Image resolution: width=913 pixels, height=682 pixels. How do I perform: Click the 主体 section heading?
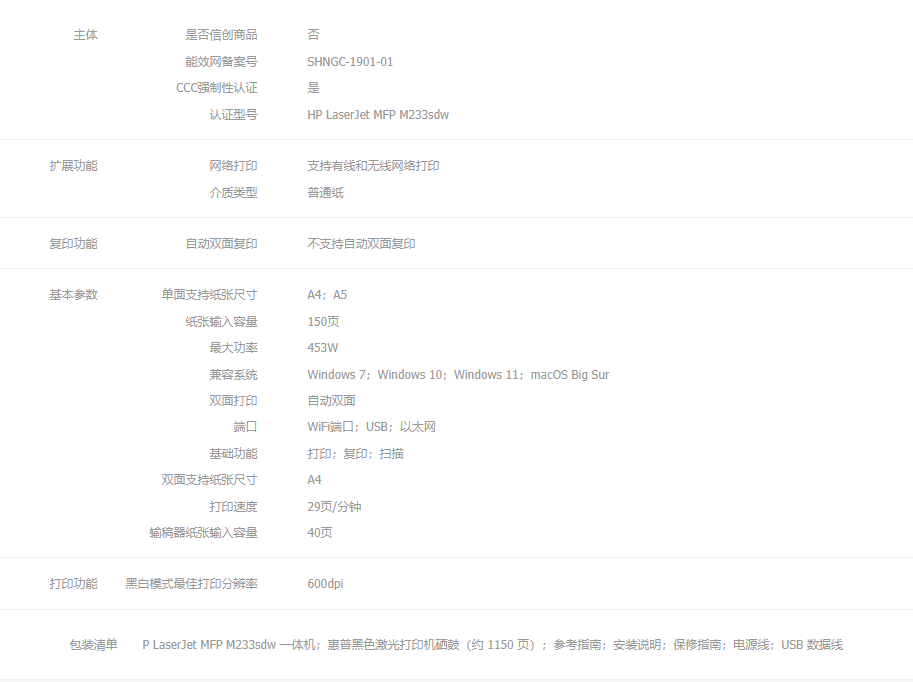[x=86, y=35]
